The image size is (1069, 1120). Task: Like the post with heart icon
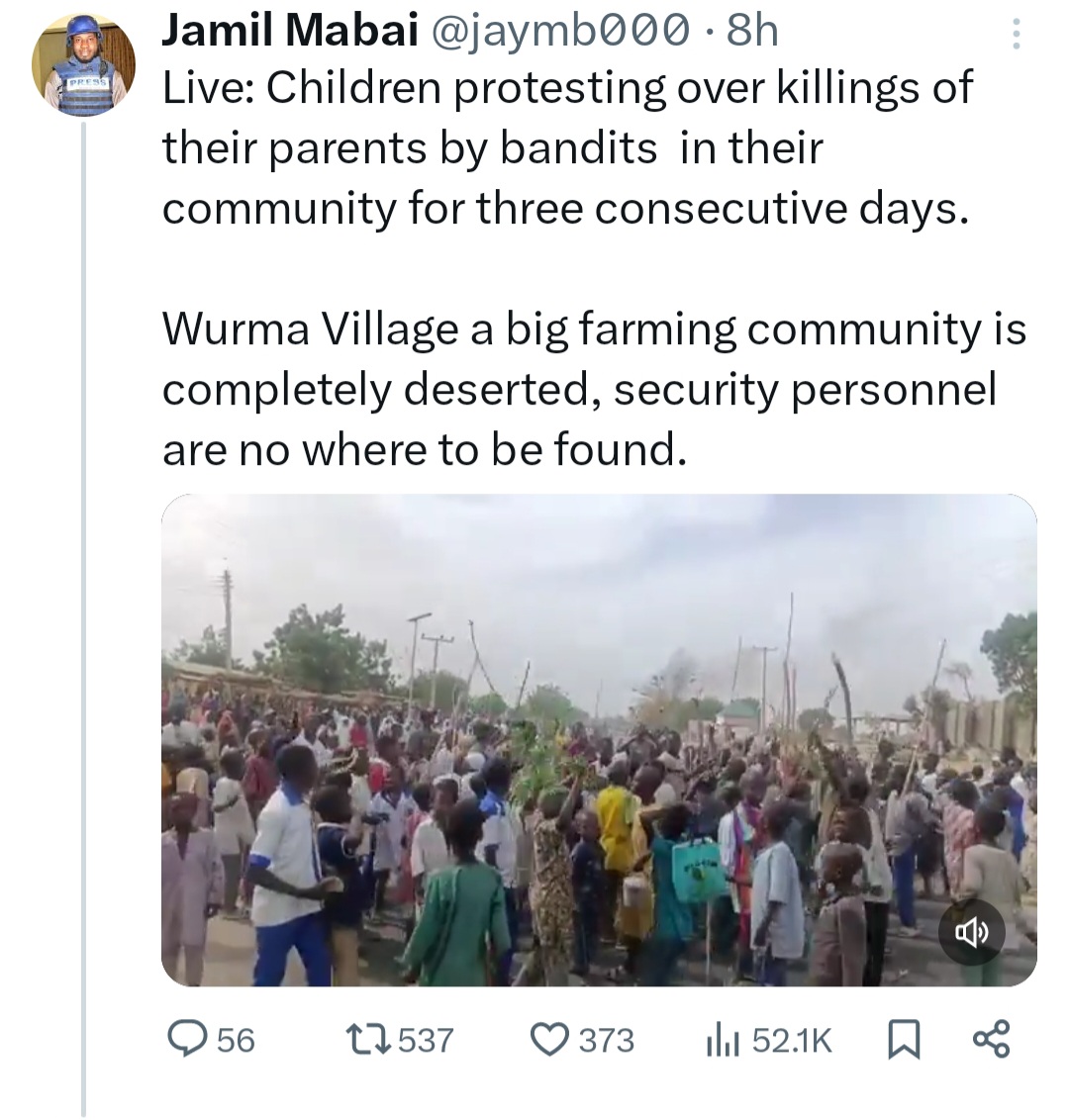[547, 1039]
